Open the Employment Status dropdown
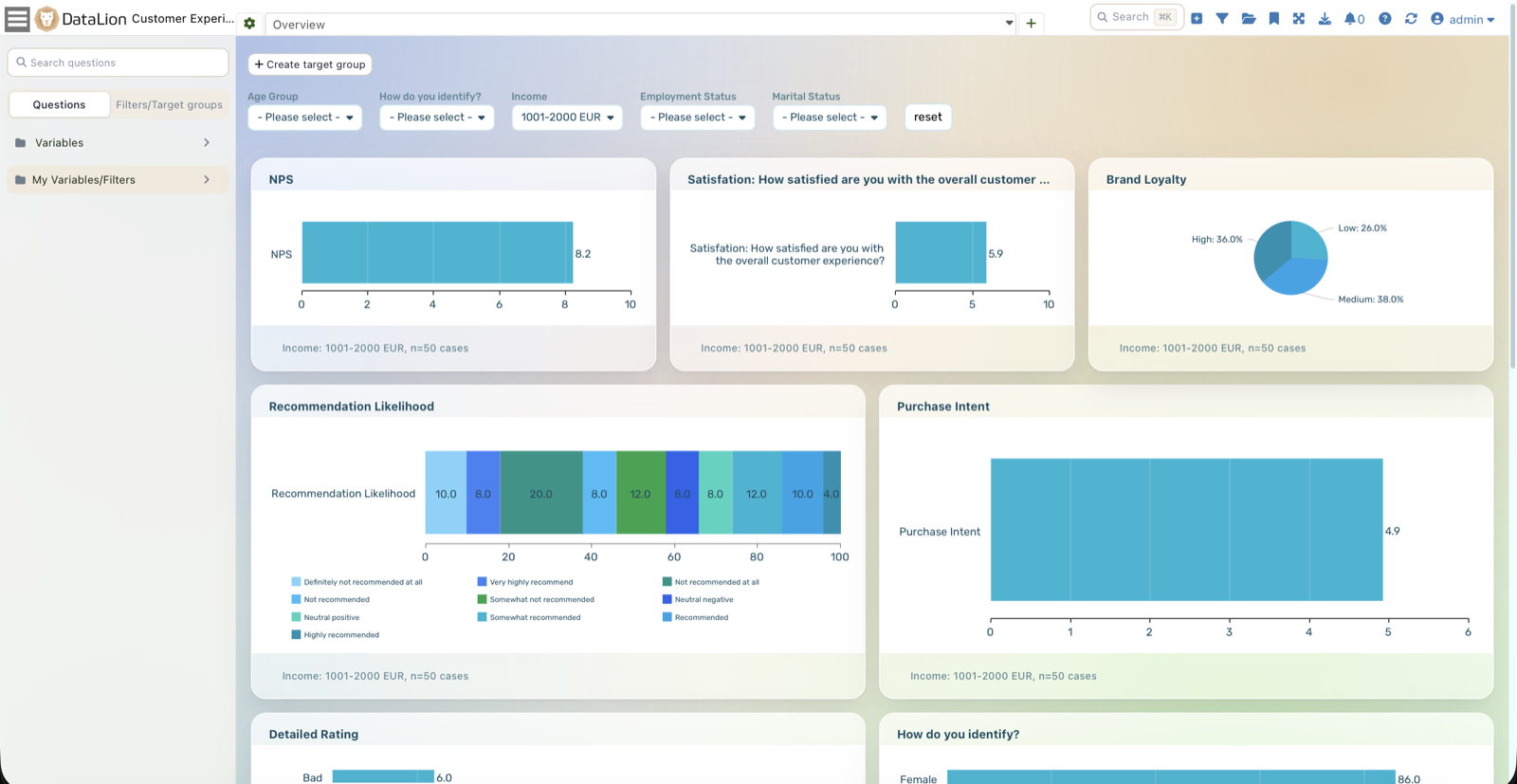 coord(697,118)
